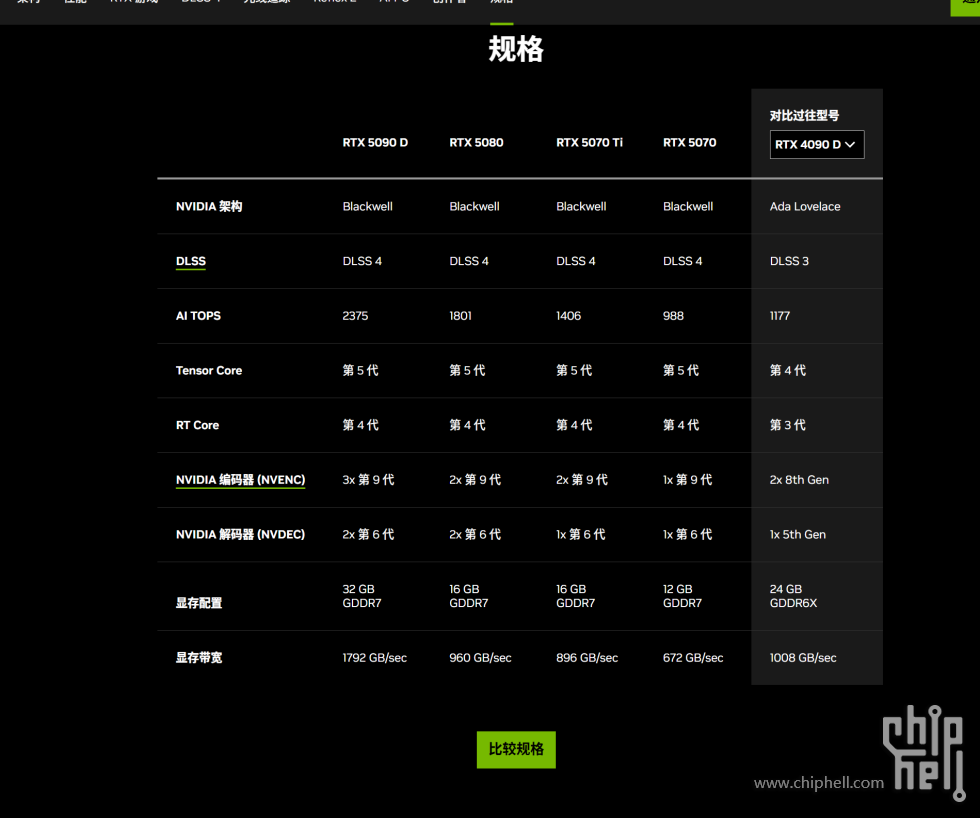Select the 显存带宽 row label
The height and width of the screenshot is (818, 980).
coord(199,657)
